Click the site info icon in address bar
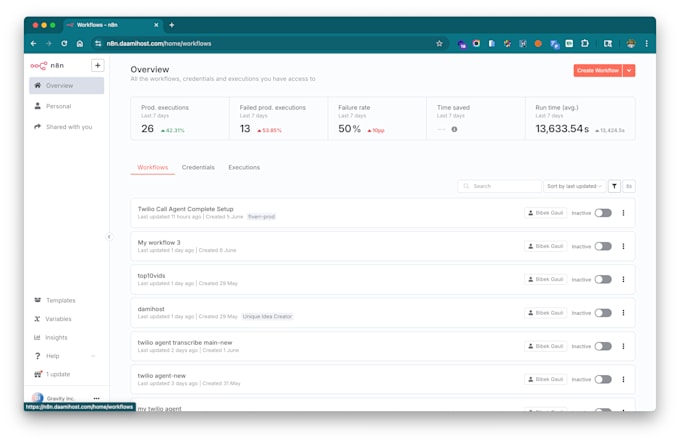680x443 pixels. click(98, 43)
